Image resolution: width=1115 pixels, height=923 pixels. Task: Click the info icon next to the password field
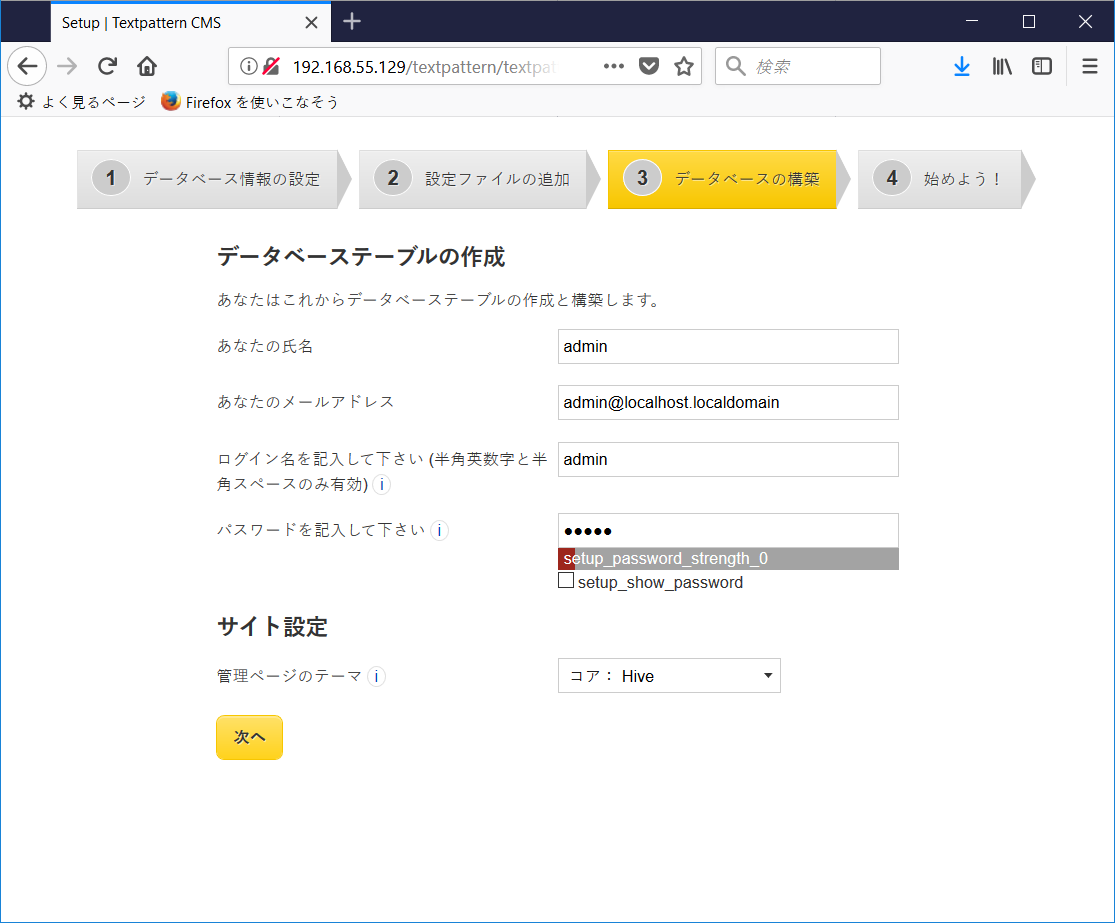[439, 531]
